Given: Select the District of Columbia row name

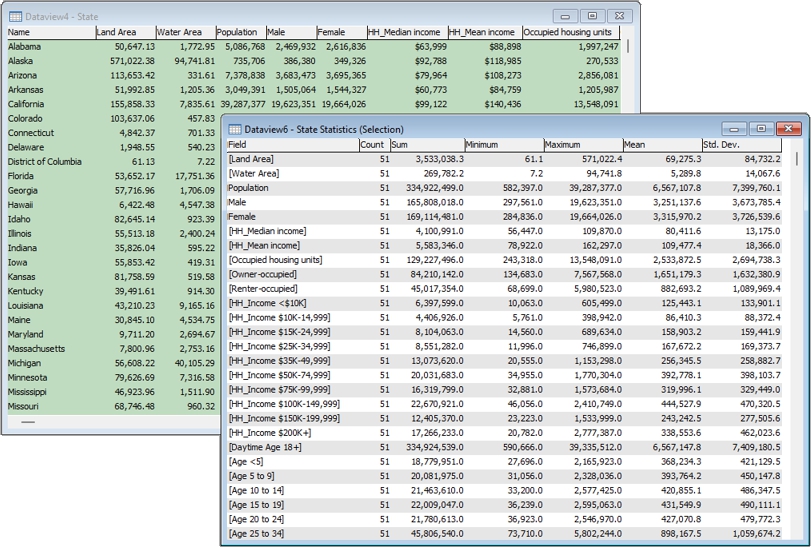Looking at the screenshot, I should click(x=44, y=162).
